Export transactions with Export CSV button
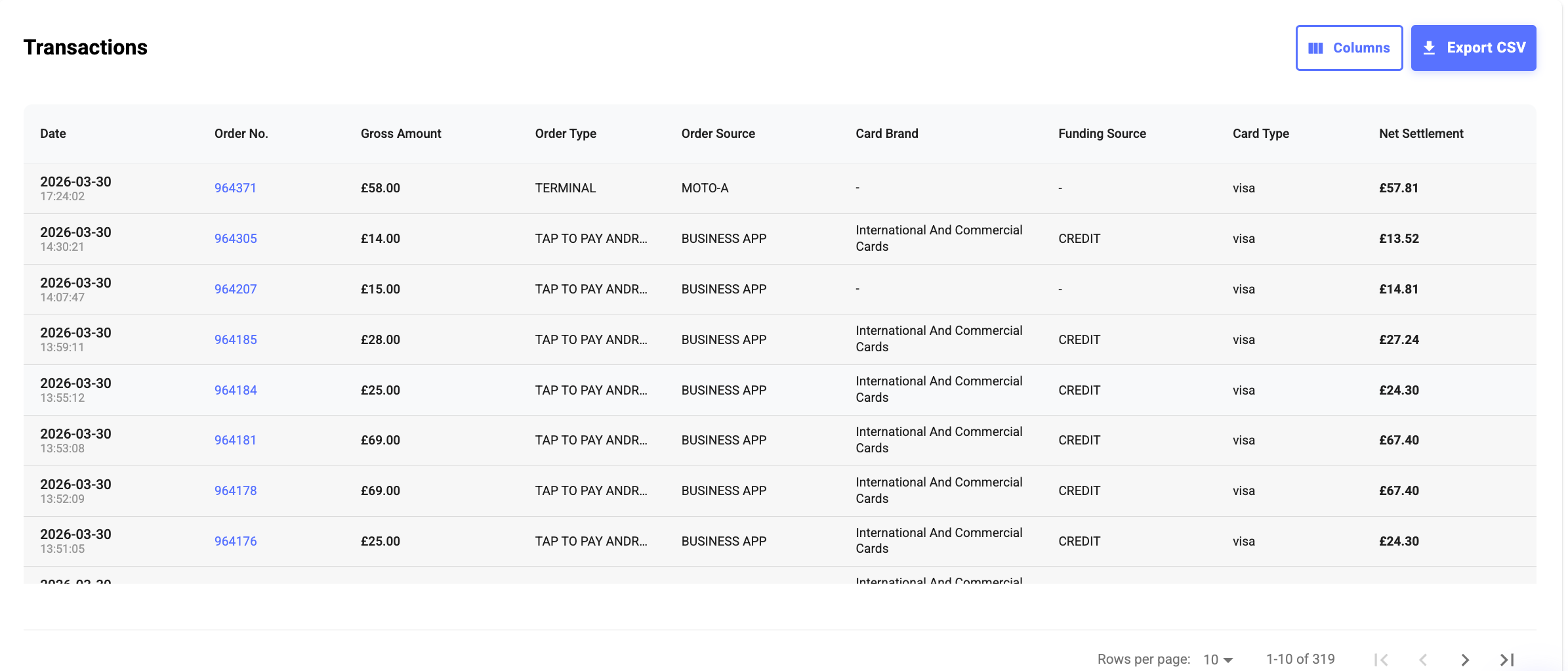Image resolution: width=1568 pixels, height=671 pixels. point(1474,48)
